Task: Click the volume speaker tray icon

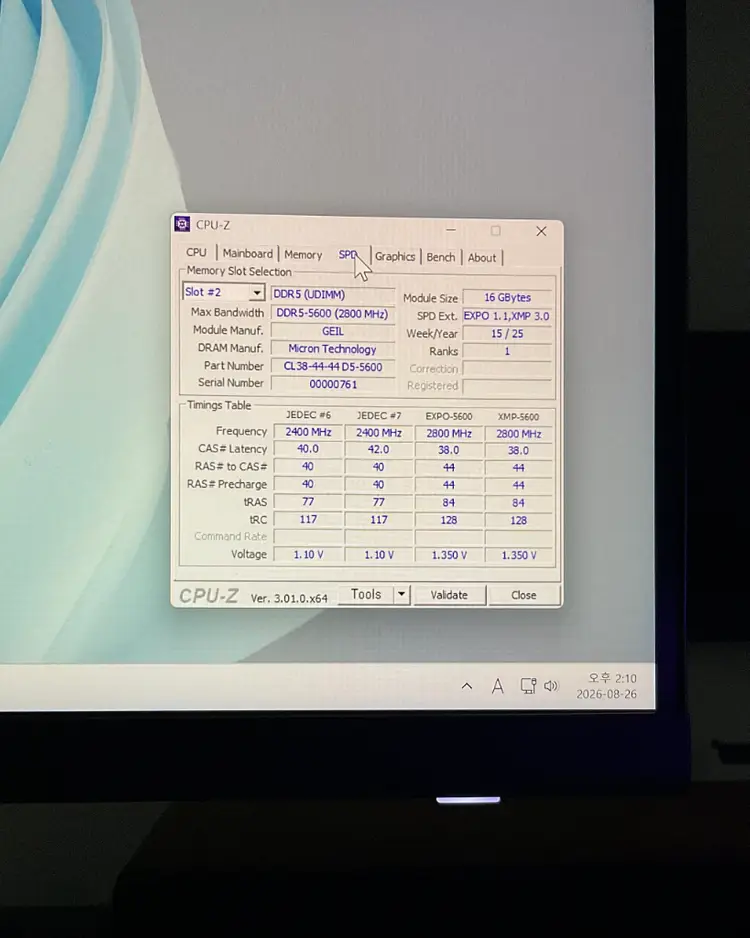Action: coord(551,686)
